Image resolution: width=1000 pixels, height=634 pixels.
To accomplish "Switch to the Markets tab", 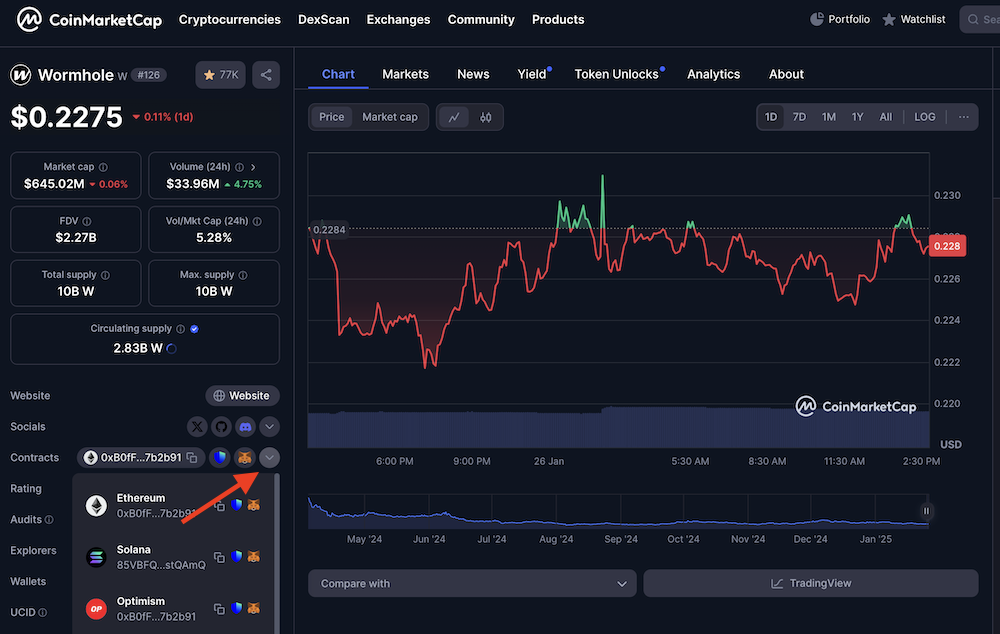I will [x=405, y=74].
